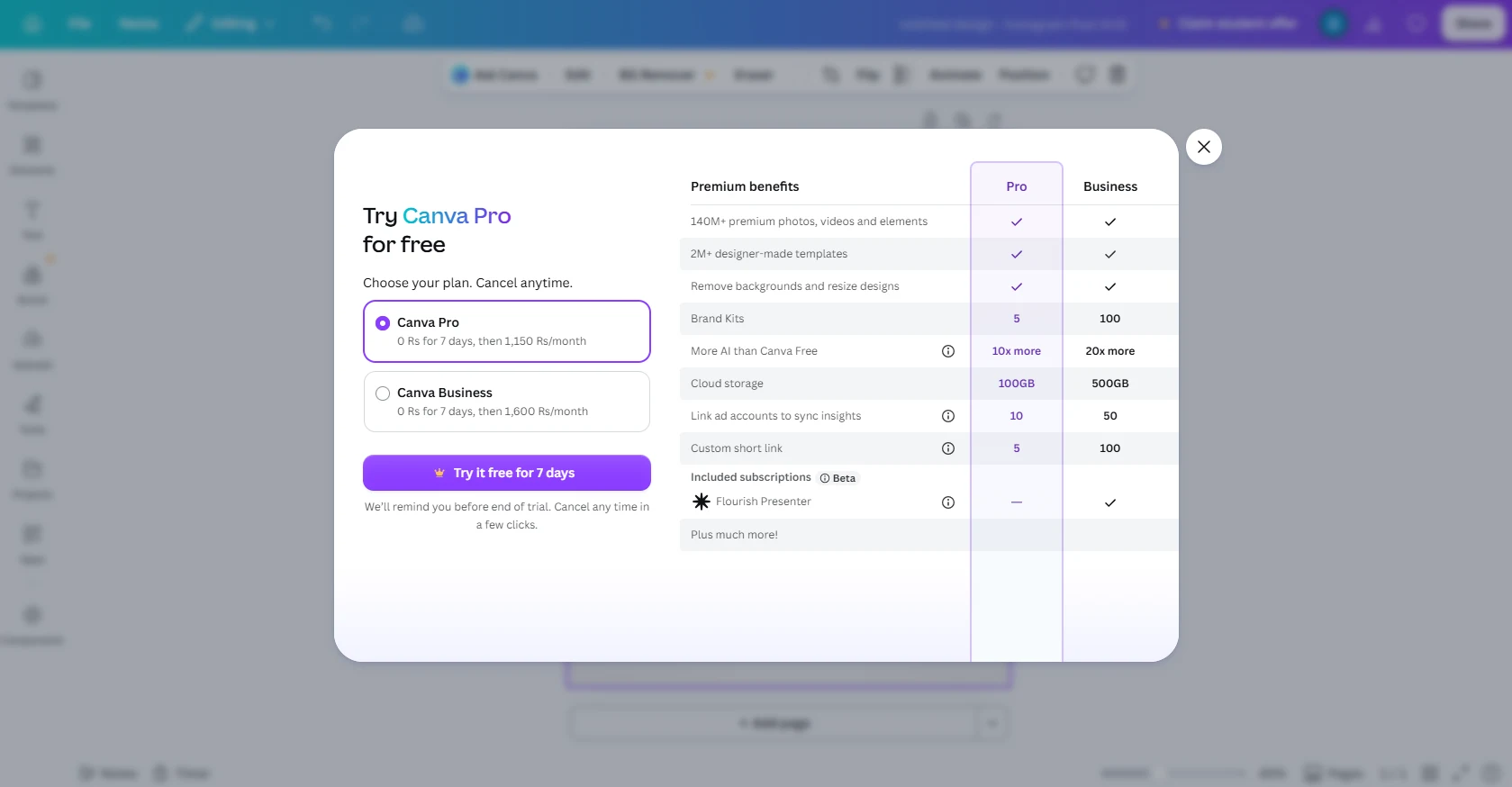Open info icon for Flourish Presenter
Viewport: 1512px width, 787px height.
[x=947, y=502]
